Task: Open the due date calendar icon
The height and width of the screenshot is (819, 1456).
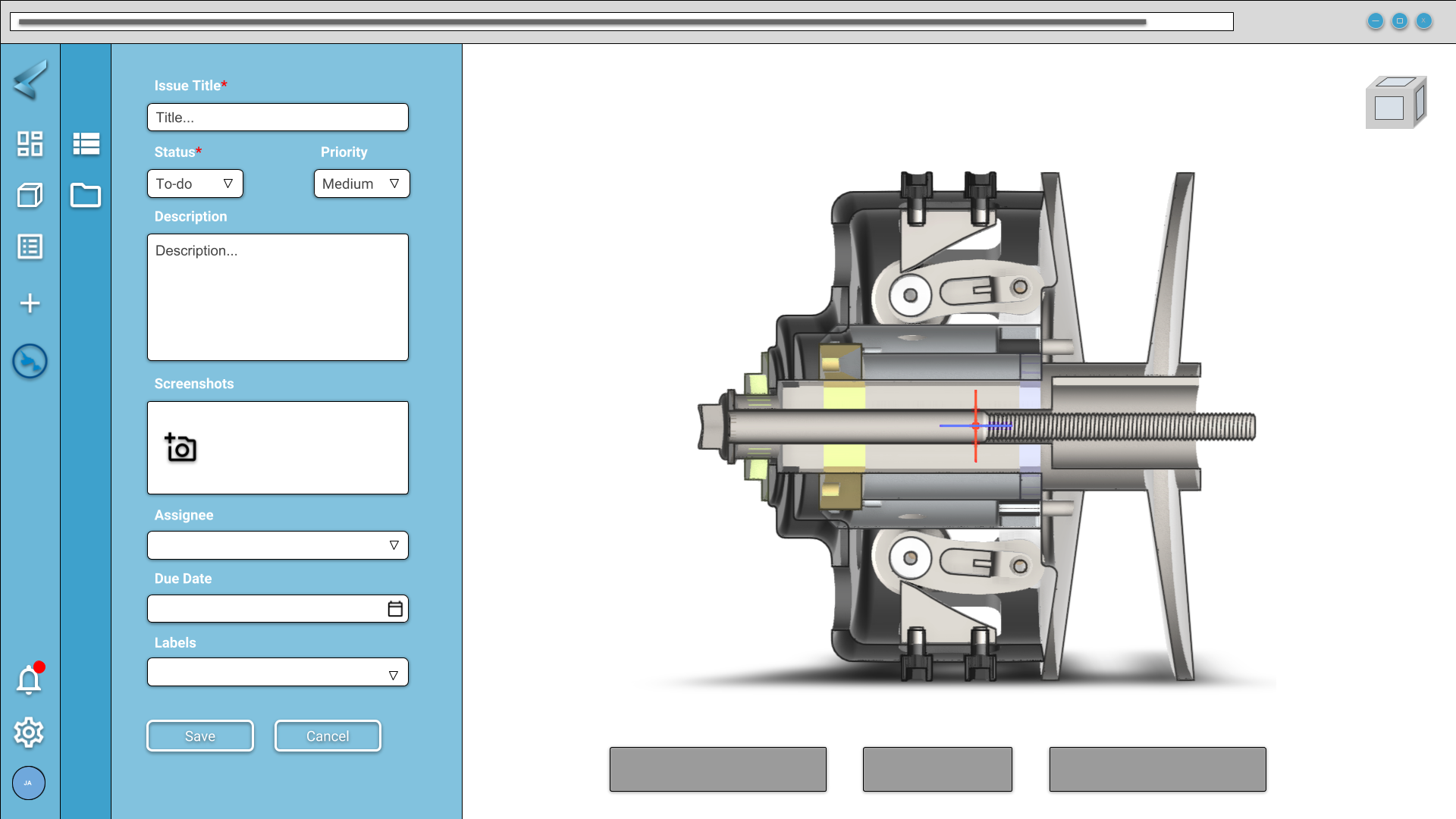Action: click(x=395, y=609)
